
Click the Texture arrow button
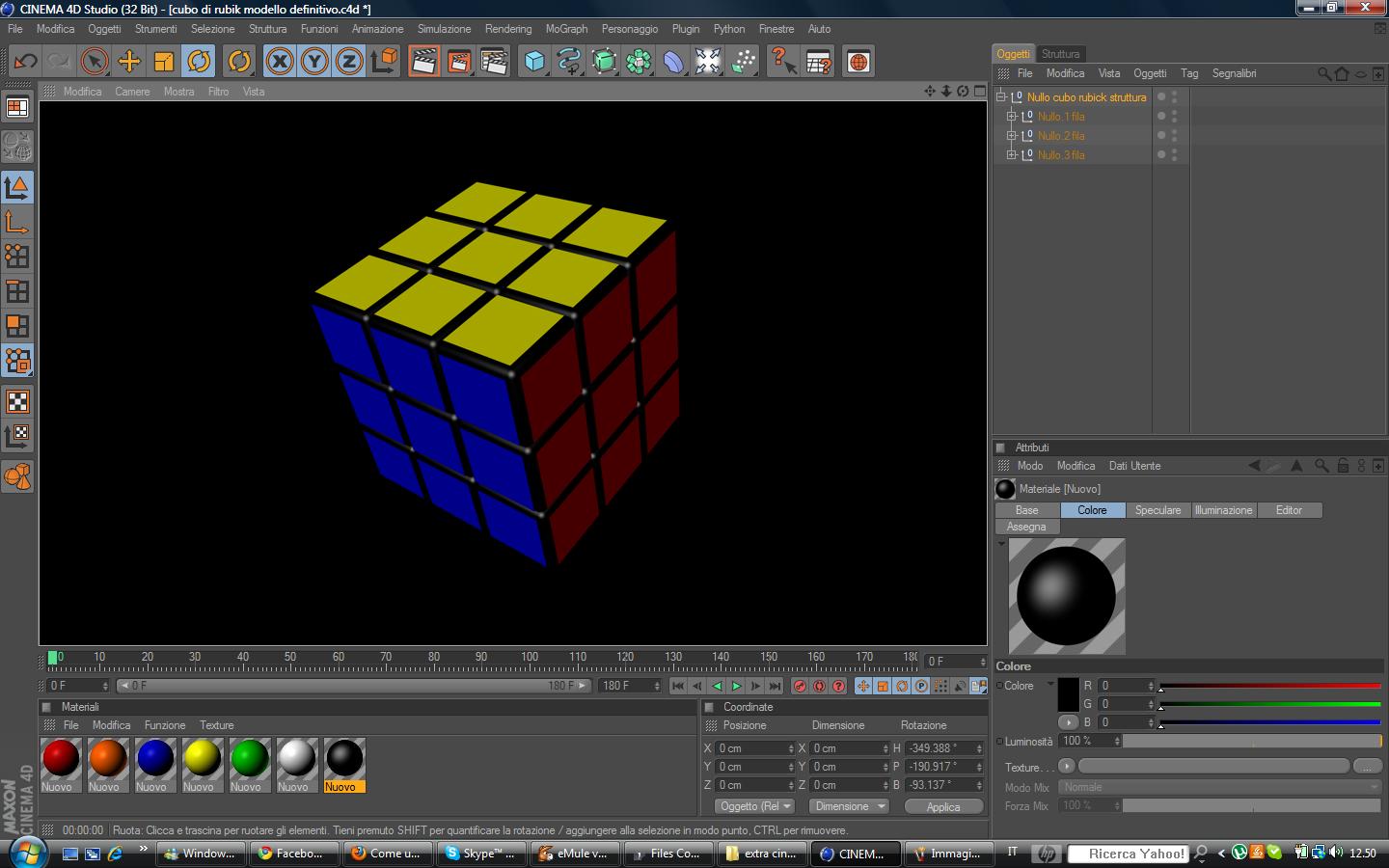point(1066,767)
